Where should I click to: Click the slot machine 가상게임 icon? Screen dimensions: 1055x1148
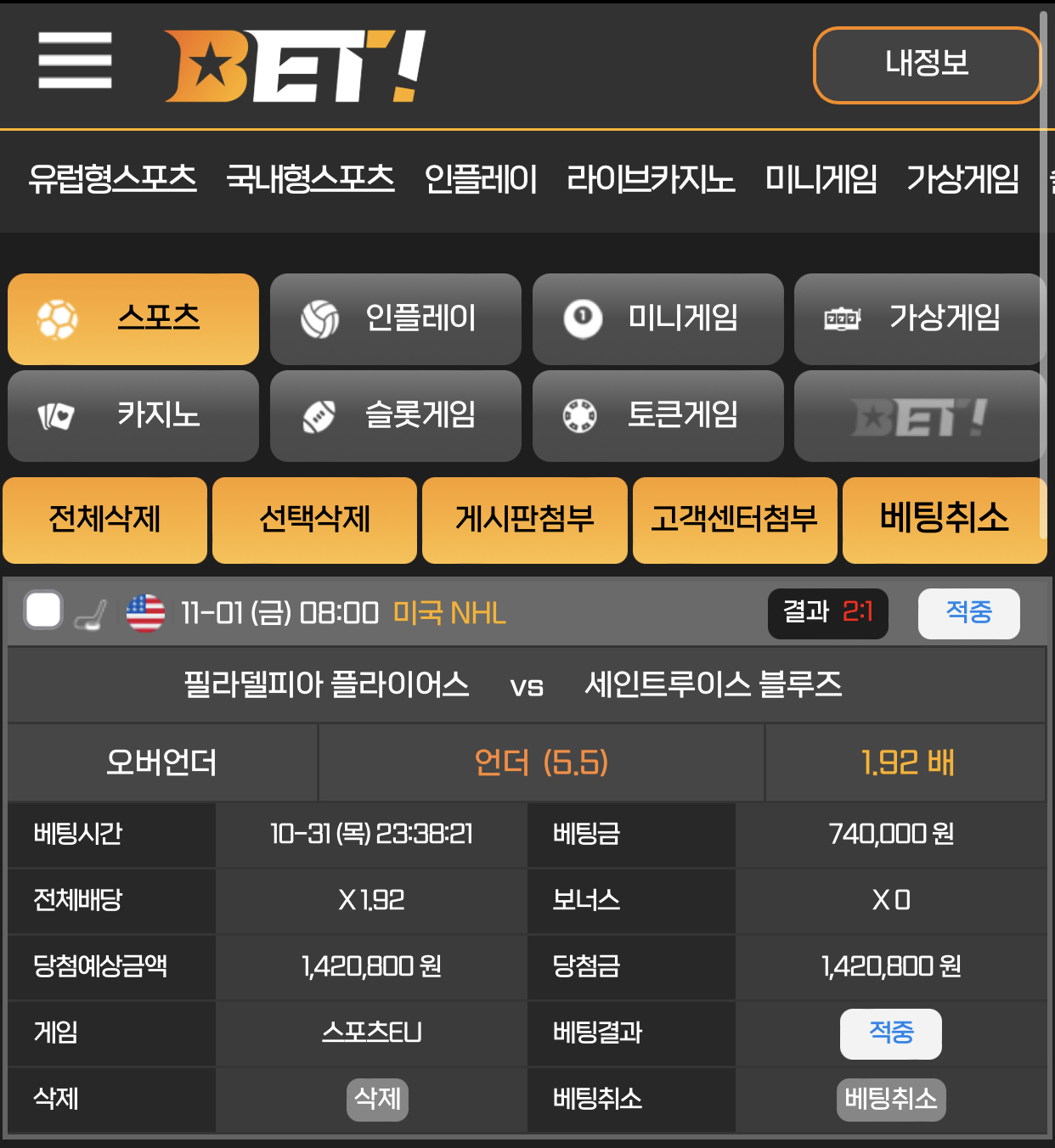(x=843, y=319)
